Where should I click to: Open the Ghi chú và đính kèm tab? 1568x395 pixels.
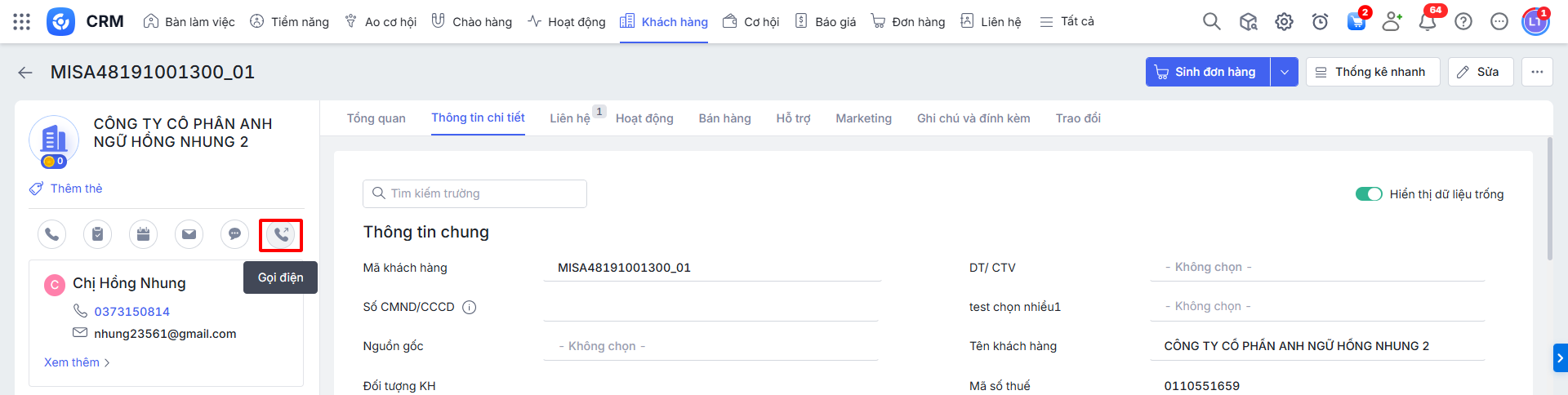pos(973,118)
